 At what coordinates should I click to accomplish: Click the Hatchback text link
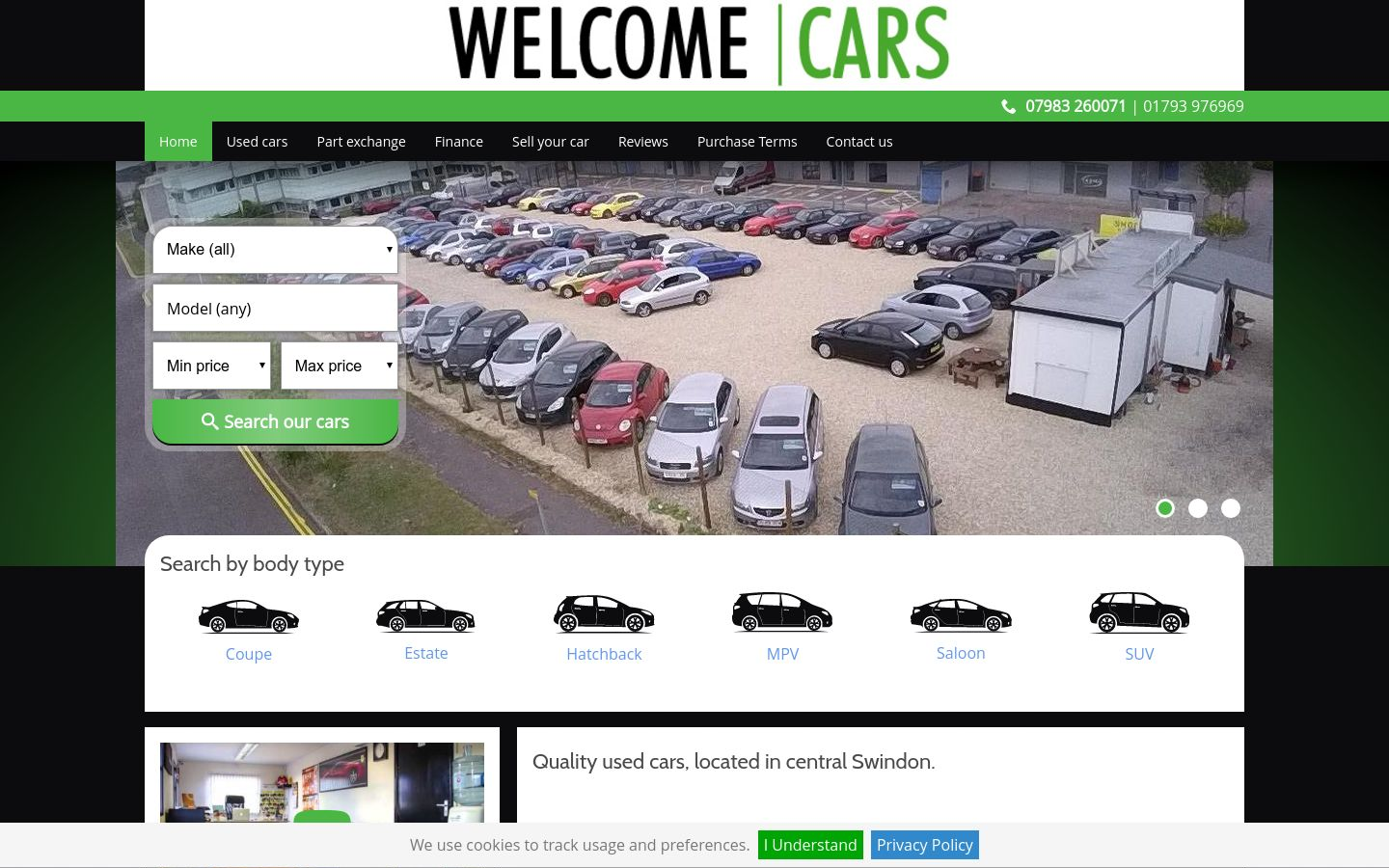pos(604,654)
